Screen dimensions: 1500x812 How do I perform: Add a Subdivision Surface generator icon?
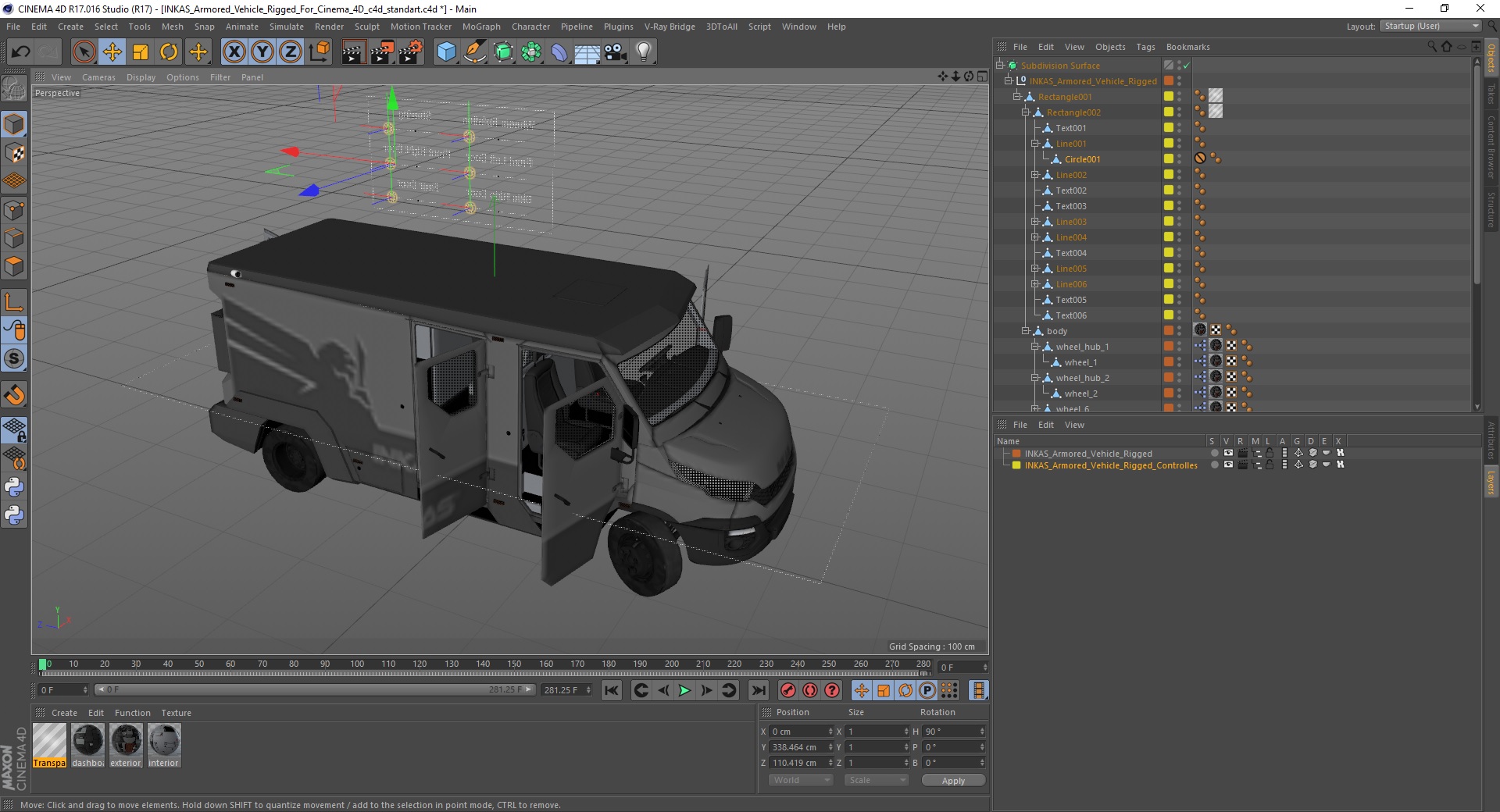[x=503, y=52]
